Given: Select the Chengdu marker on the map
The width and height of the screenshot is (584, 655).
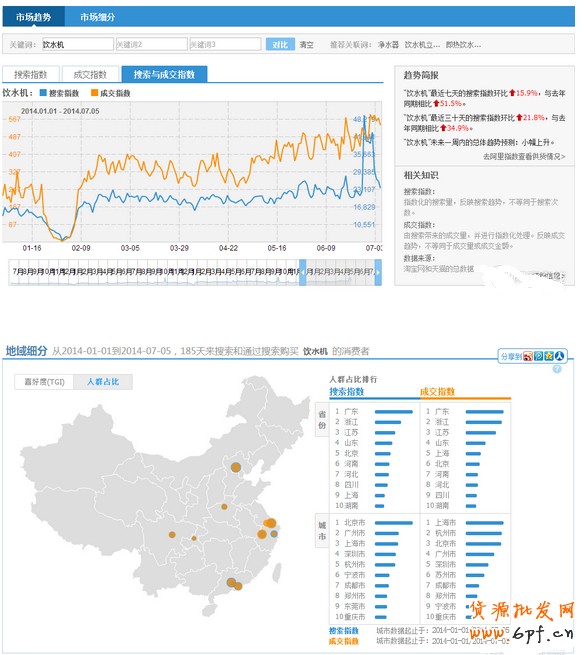Looking at the screenshot, I should (x=172, y=535).
